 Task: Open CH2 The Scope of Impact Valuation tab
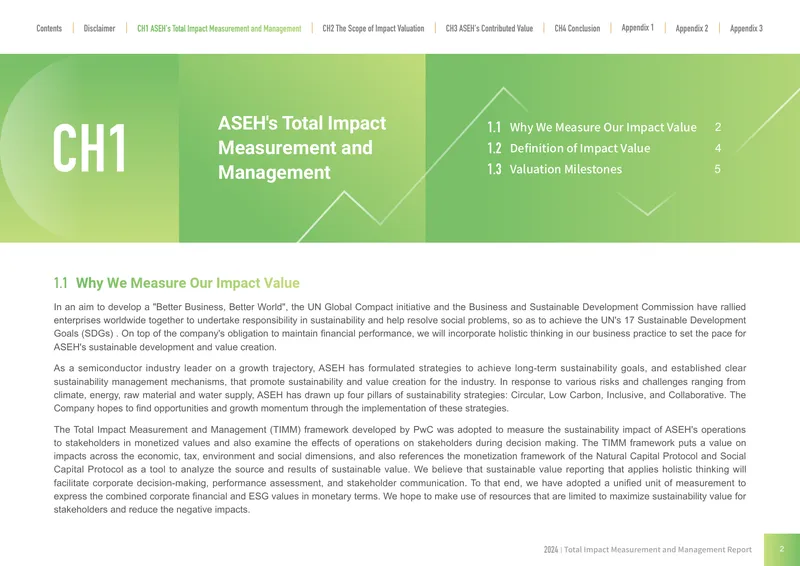point(373,28)
